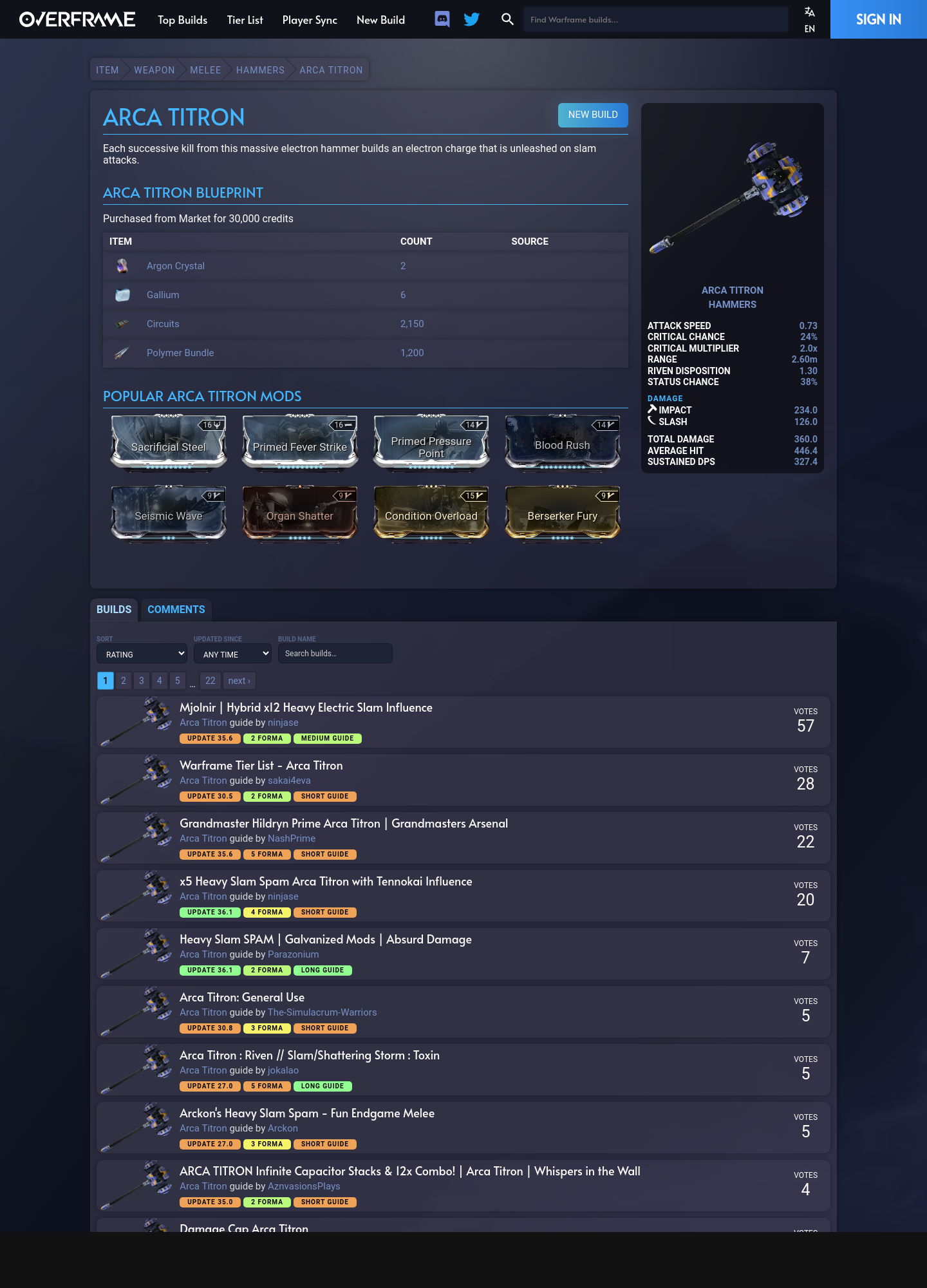Click the Sign In button
This screenshot has height=1288, width=927.
coord(879,19)
